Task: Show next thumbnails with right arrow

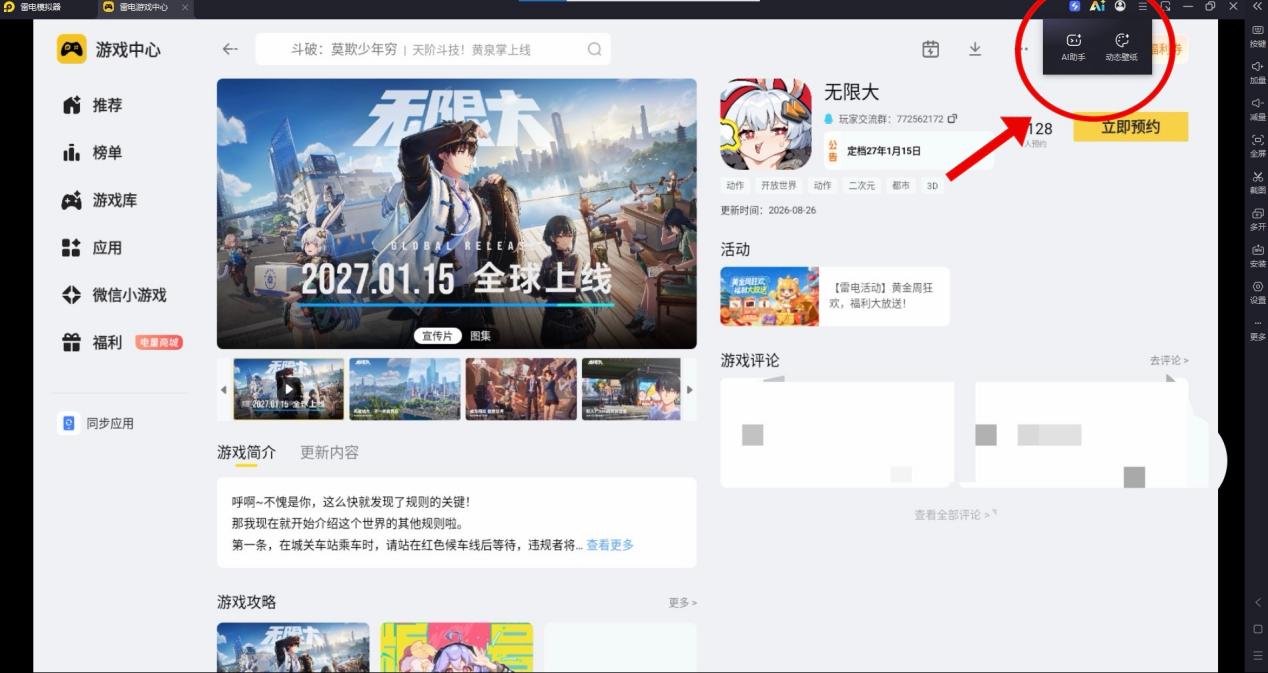Action: point(689,389)
